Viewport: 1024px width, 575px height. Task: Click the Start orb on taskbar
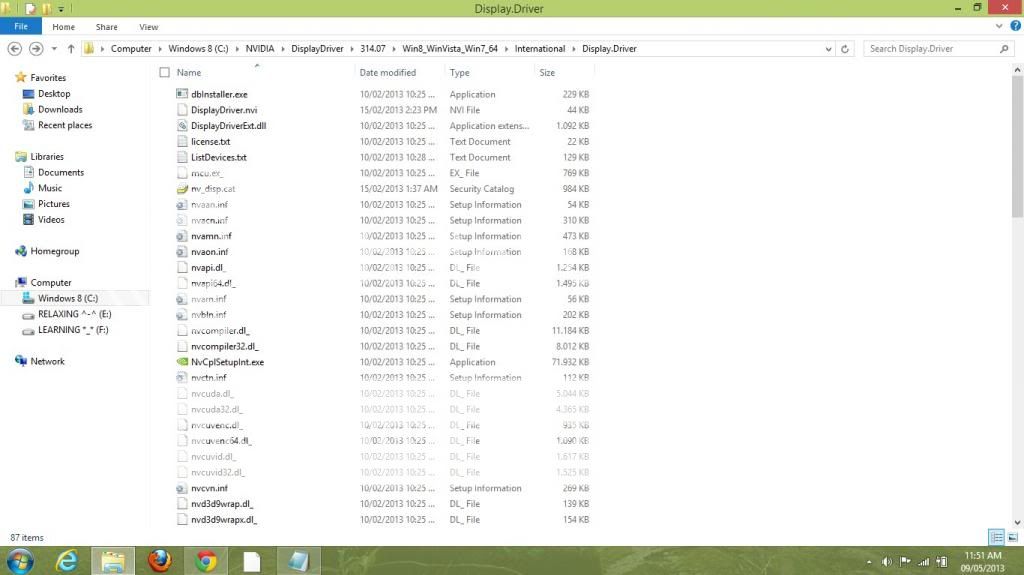20,561
